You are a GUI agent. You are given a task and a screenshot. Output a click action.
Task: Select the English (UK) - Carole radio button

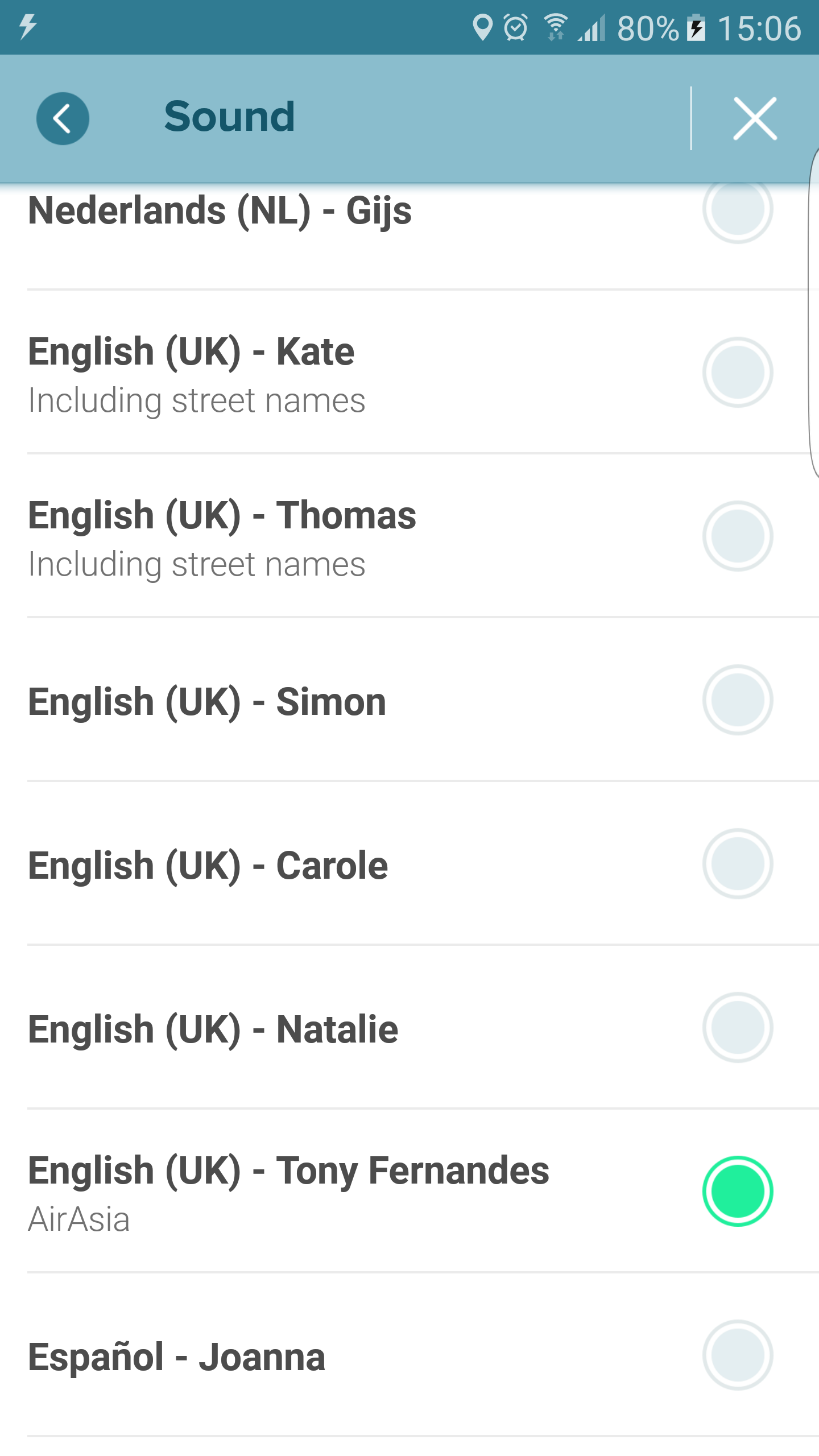[x=737, y=863]
